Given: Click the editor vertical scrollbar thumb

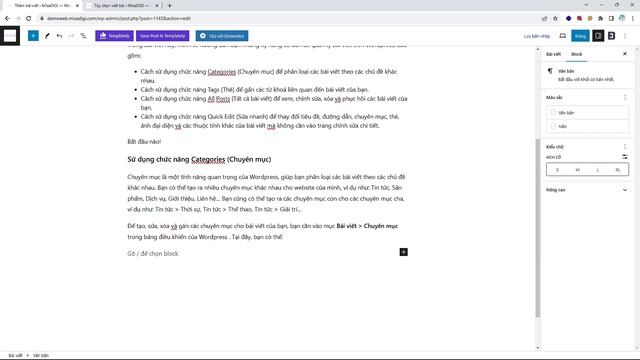Looking at the screenshot, I should 538,228.
